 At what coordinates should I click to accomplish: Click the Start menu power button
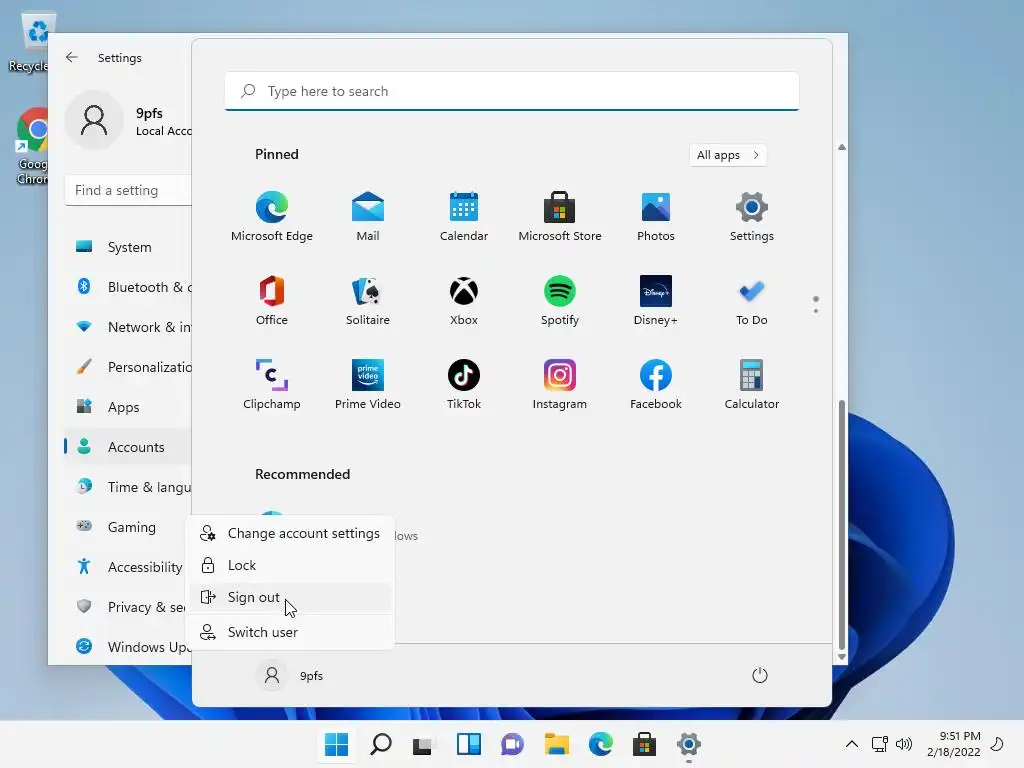760,675
